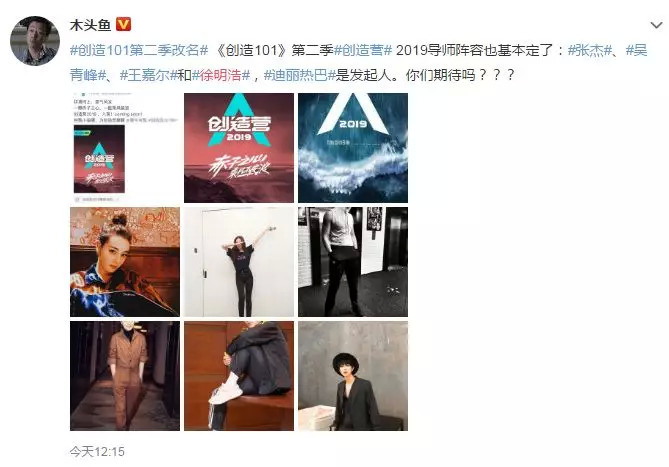Open hashtag #创造101第二季改名#
669x467 pixels.
[139, 50]
